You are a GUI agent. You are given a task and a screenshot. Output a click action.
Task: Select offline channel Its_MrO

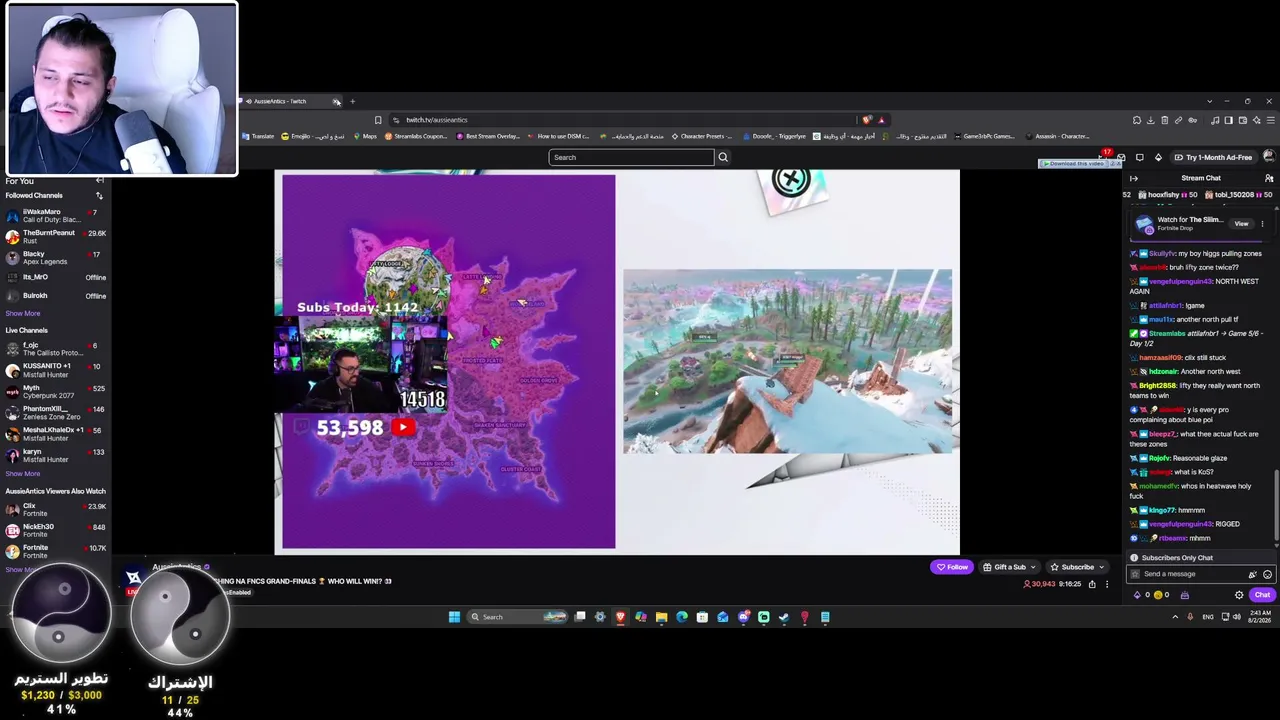(x=55, y=277)
